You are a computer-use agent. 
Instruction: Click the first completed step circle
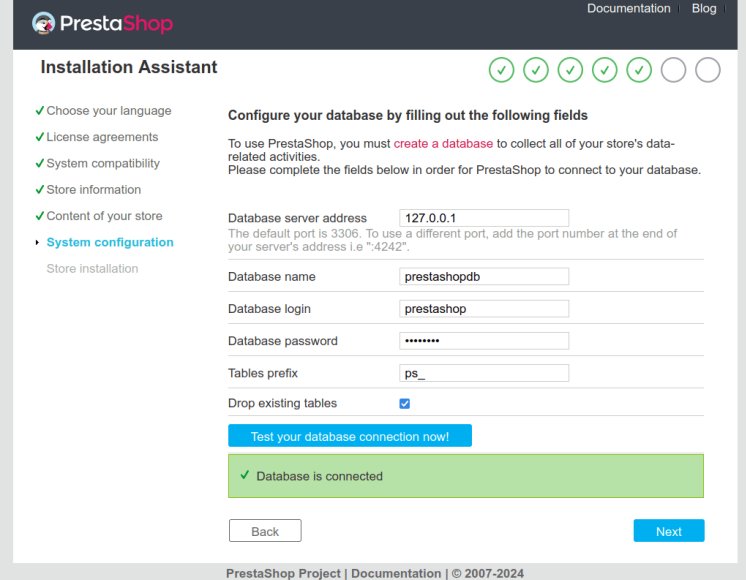click(501, 70)
